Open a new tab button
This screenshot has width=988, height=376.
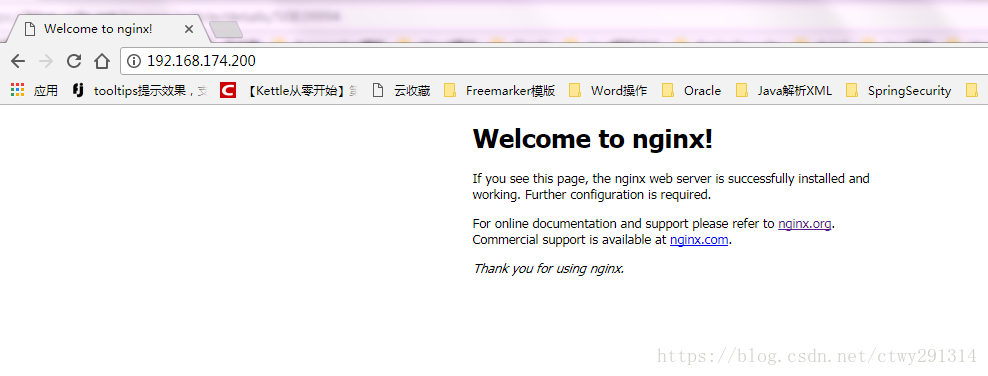pyautogui.click(x=226, y=29)
